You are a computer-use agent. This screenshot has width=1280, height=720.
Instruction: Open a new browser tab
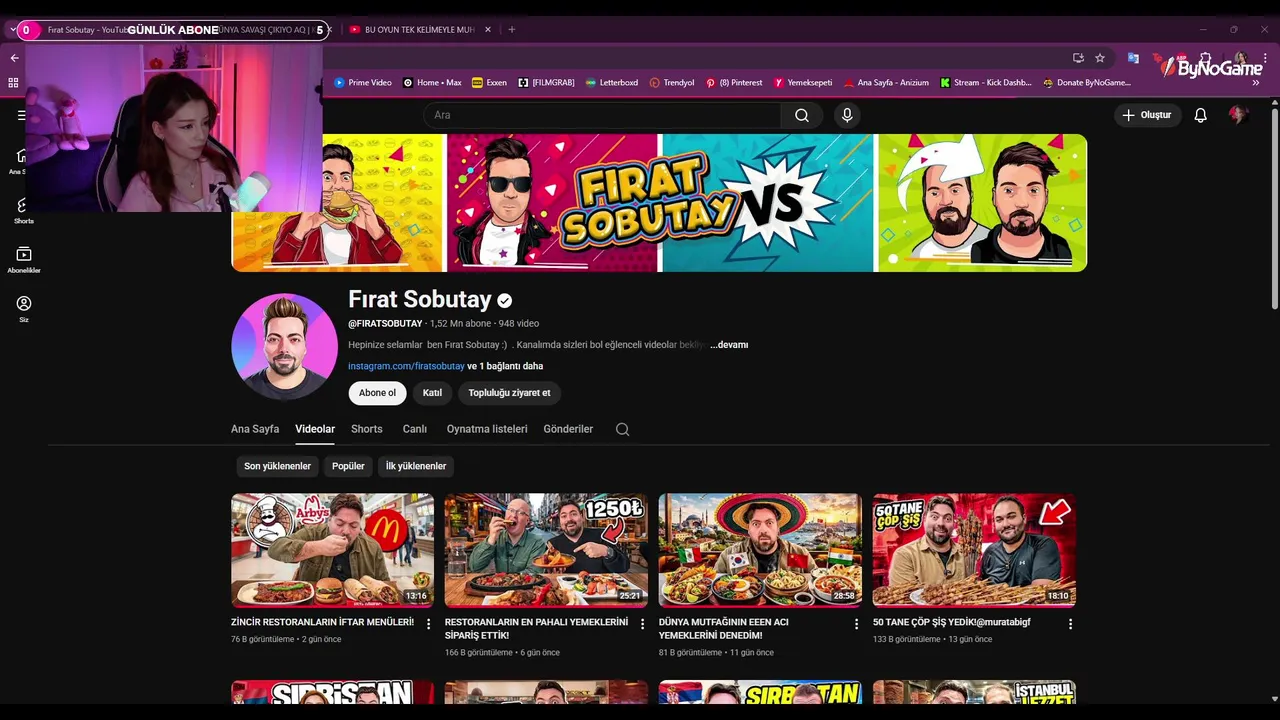click(x=511, y=30)
